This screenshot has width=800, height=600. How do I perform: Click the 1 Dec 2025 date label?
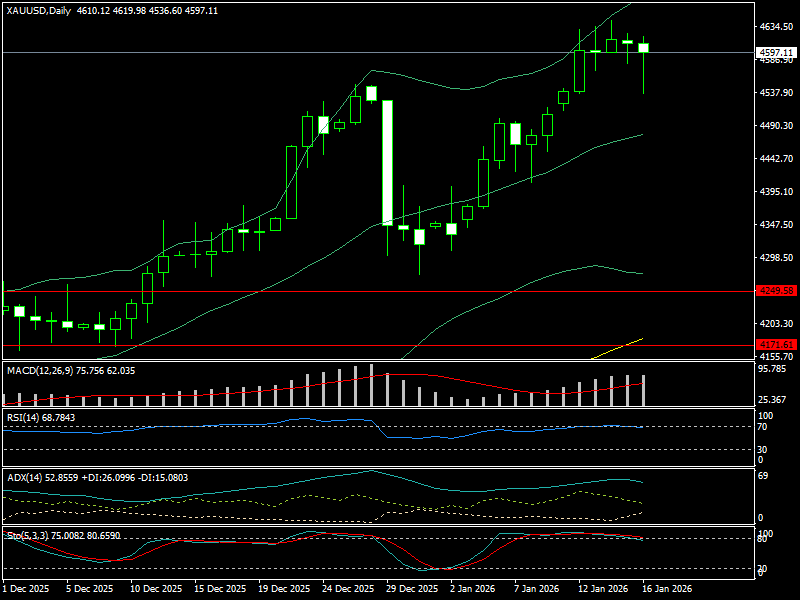coord(26,589)
